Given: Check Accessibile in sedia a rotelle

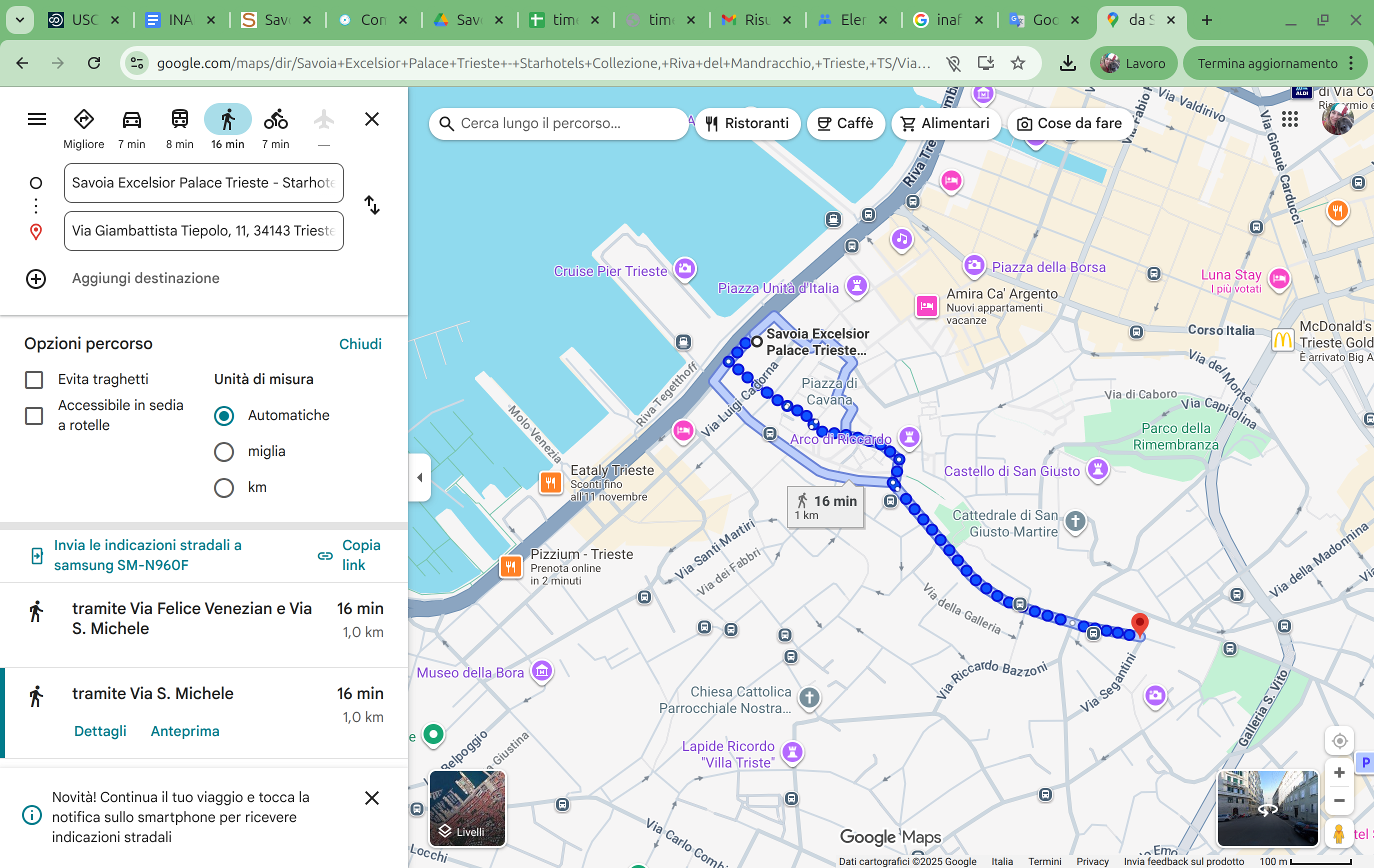Looking at the screenshot, I should coord(34,415).
